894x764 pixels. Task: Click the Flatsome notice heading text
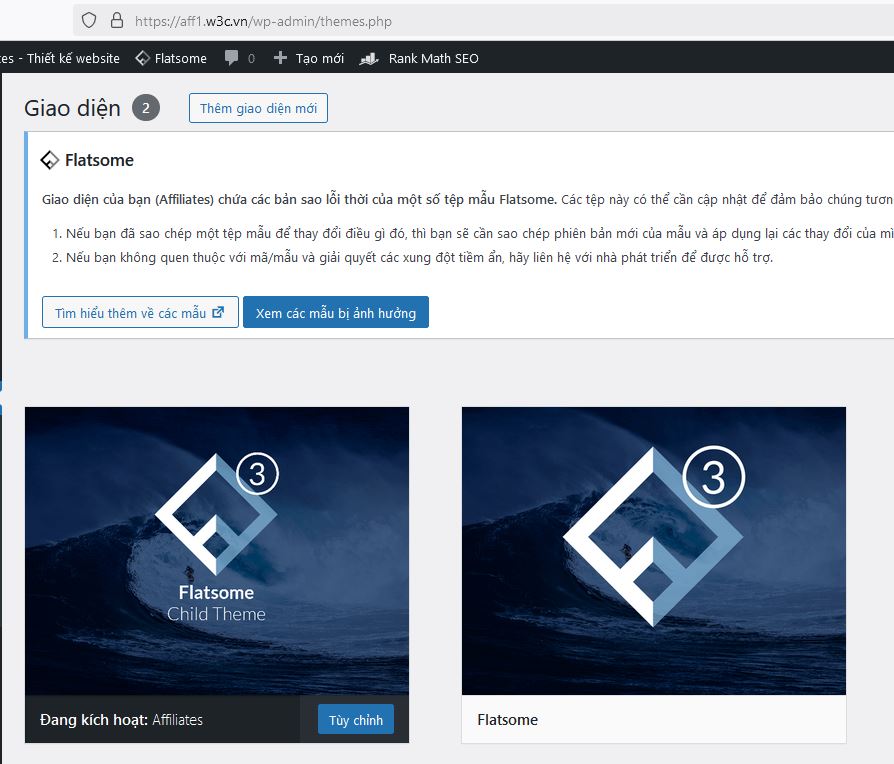(x=99, y=160)
